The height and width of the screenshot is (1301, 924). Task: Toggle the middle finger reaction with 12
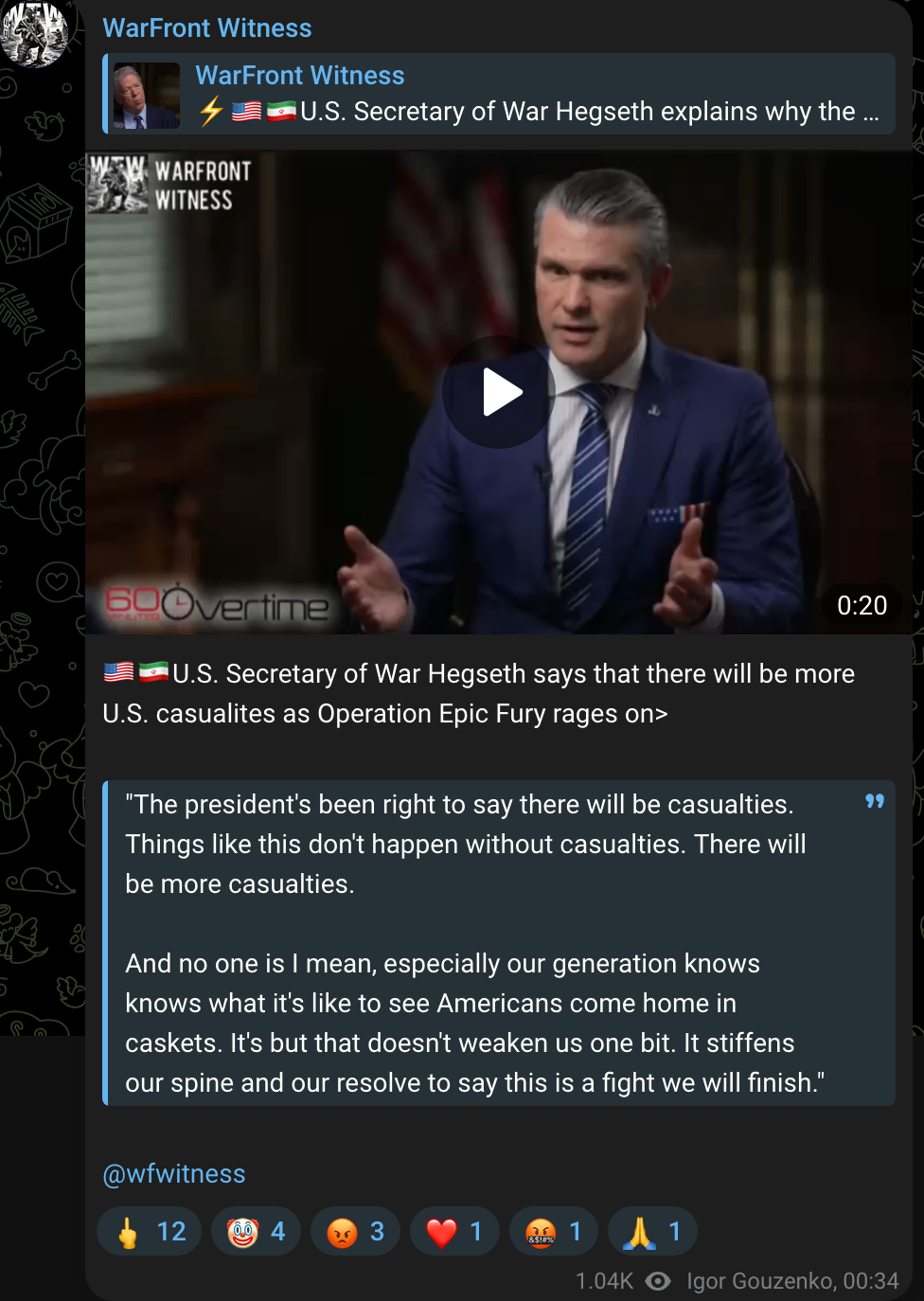150,1231
